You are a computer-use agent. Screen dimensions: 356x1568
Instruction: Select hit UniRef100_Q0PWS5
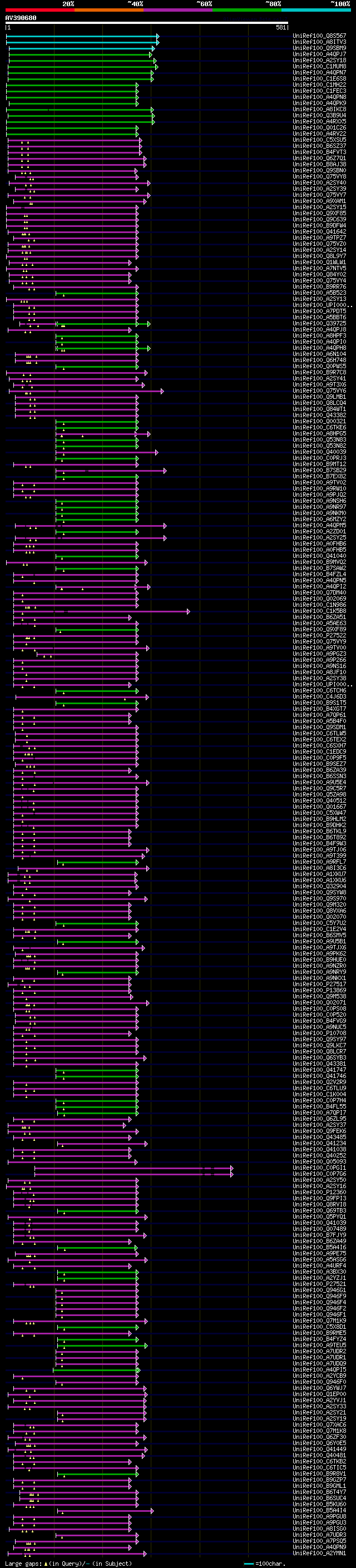319,367
